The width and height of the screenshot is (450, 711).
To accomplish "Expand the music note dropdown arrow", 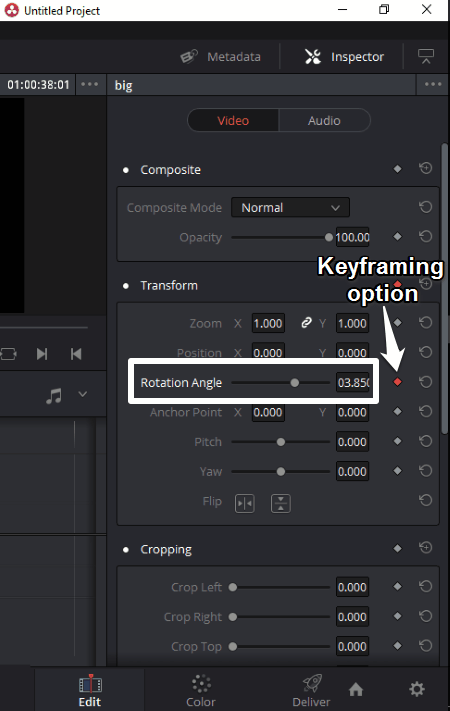I will (x=83, y=394).
